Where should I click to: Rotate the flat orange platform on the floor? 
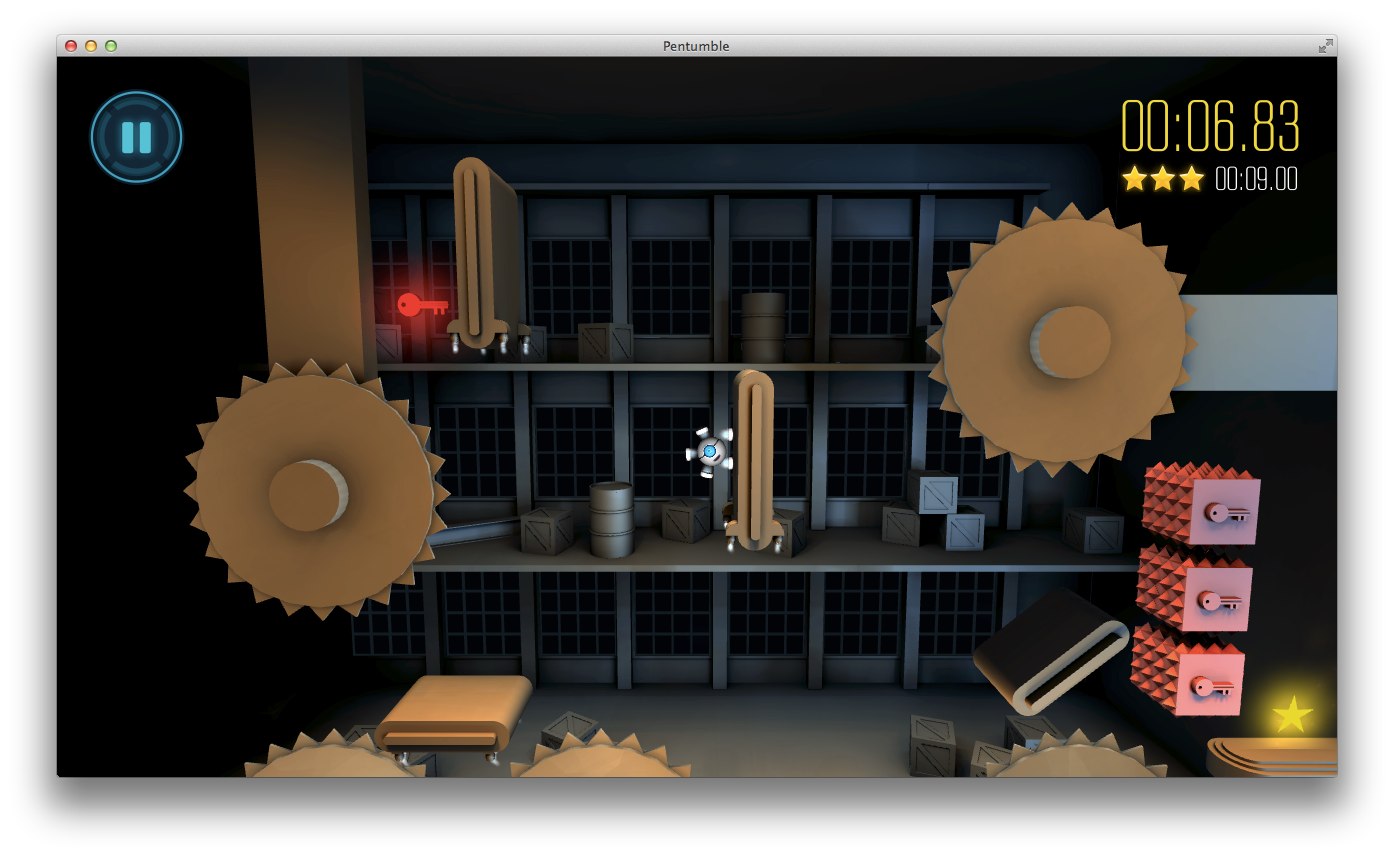coord(454,712)
